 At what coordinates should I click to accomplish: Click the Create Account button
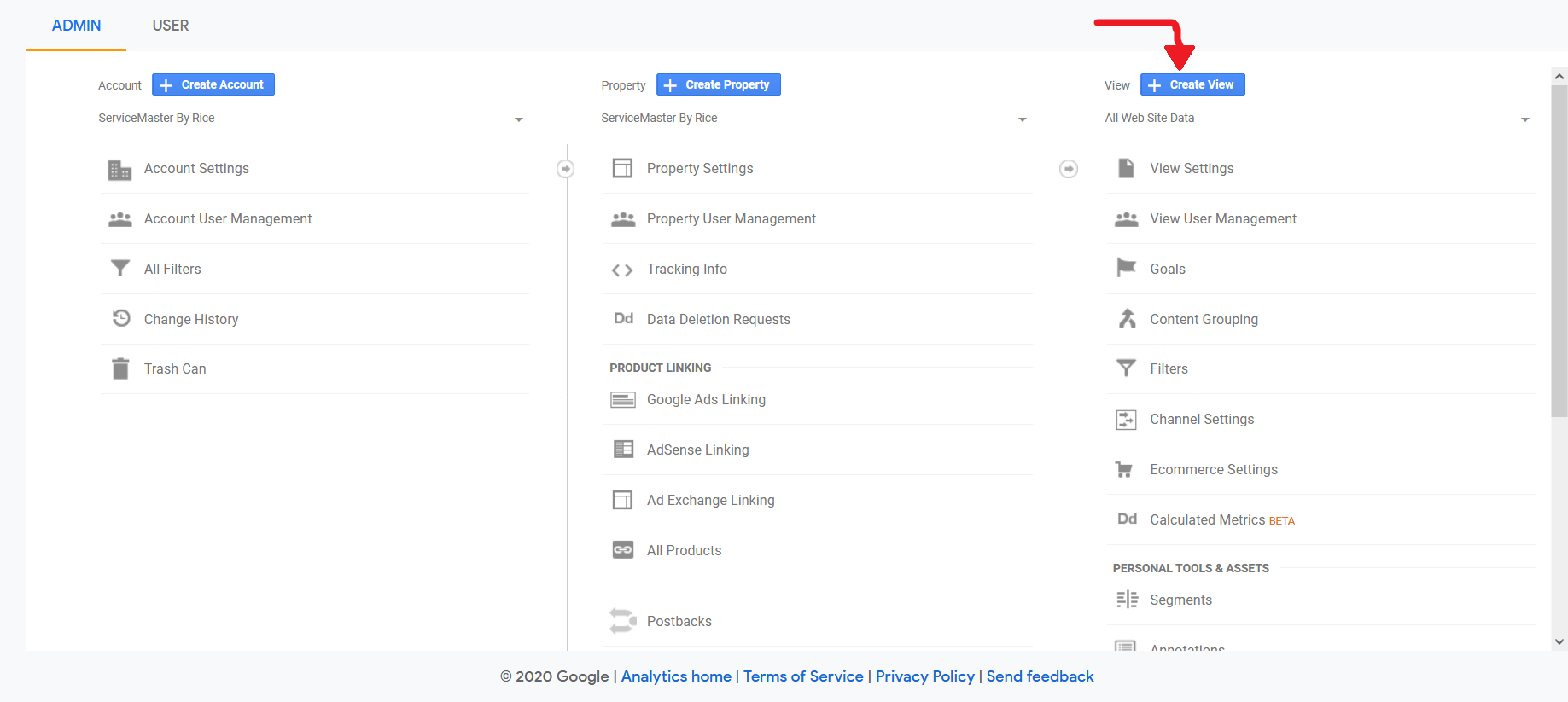tap(213, 84)
